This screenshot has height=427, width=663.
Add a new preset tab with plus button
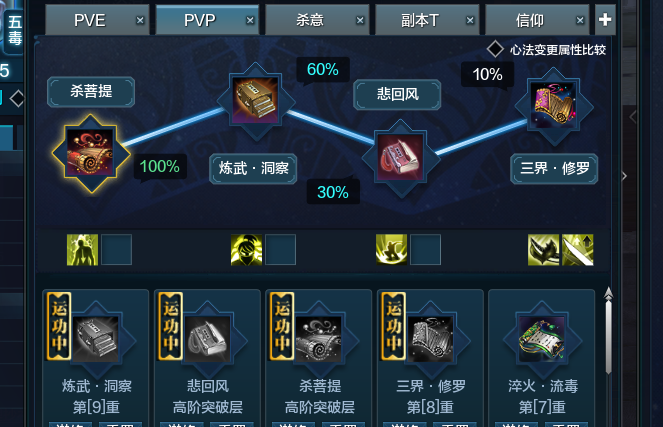(605, 19)
